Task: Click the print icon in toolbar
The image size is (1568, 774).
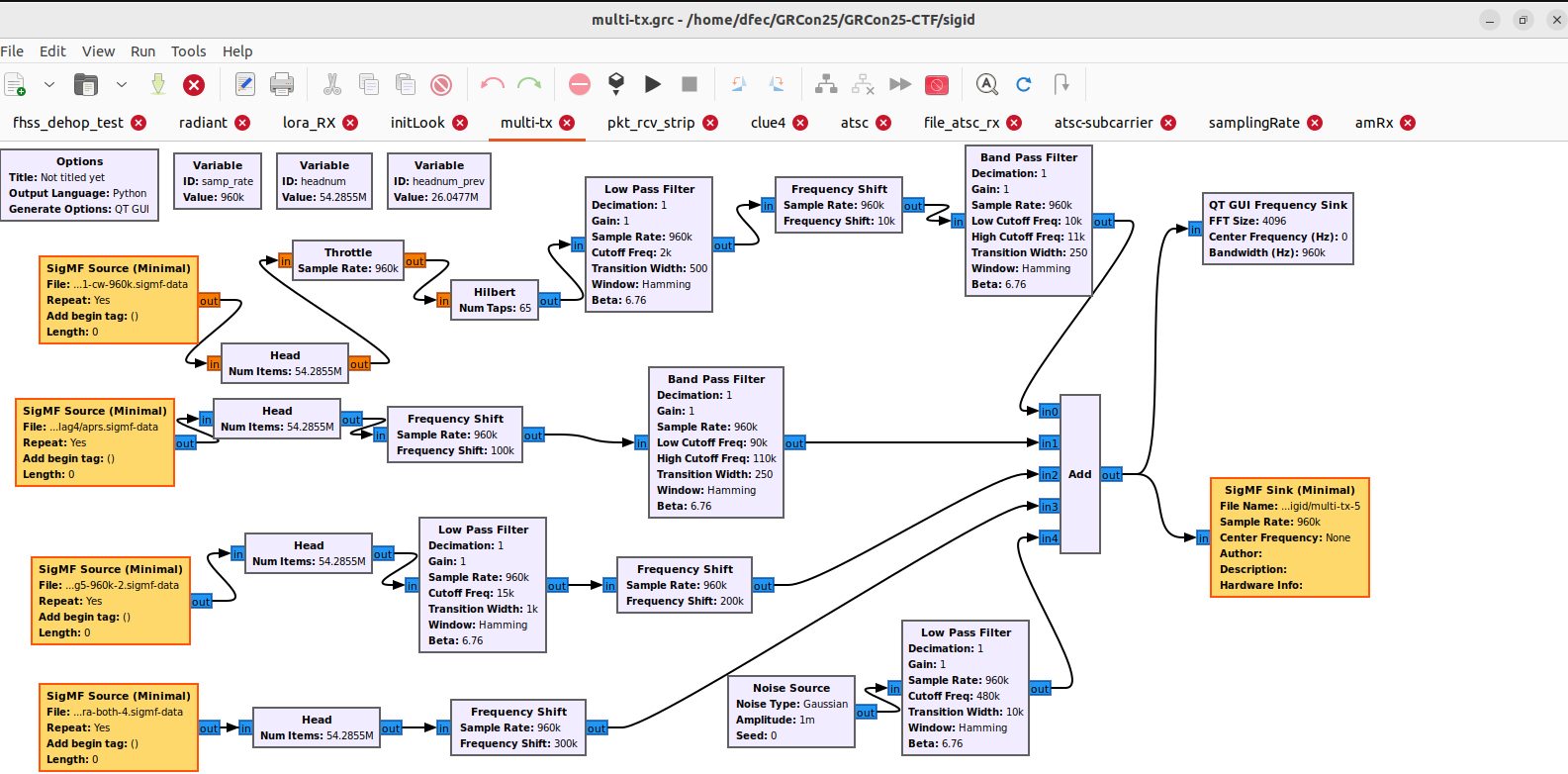Action: [282, 84]
